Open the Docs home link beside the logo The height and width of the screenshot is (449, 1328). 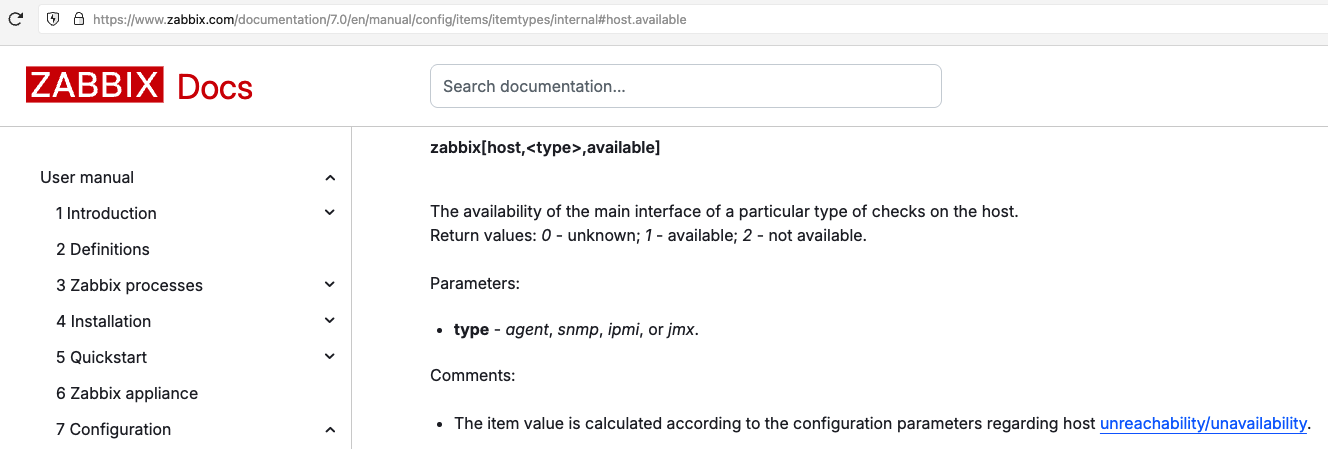pyautogui.click(x=215, y=87)
